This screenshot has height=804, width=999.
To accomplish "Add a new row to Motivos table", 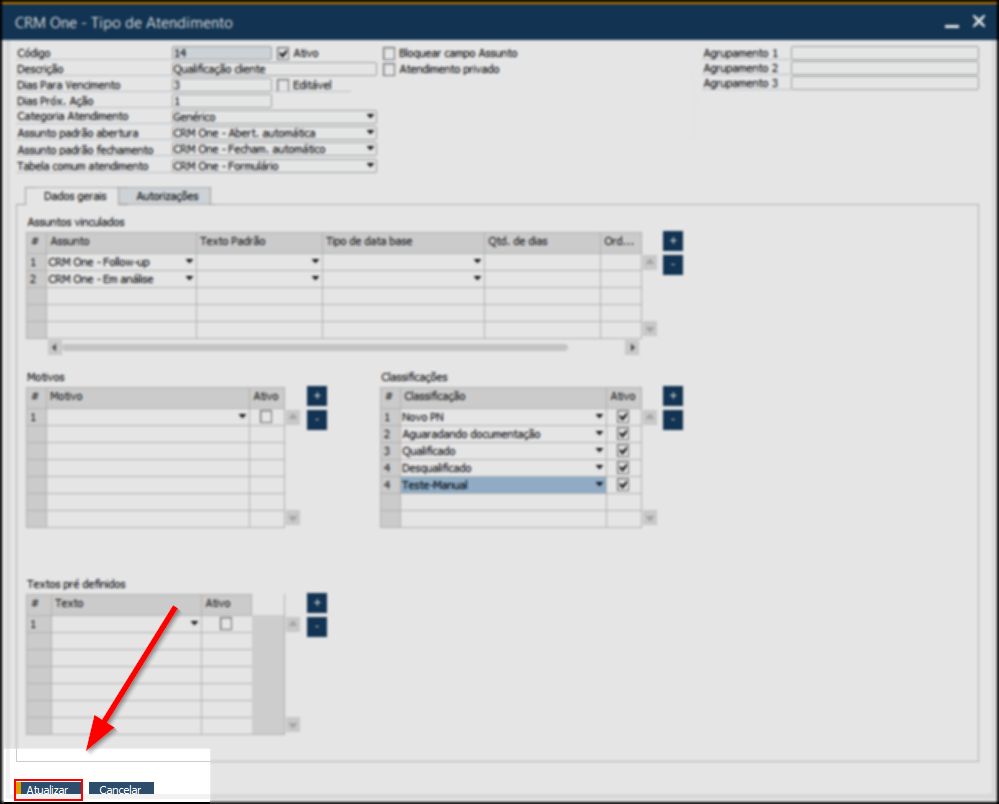I will click(316, 396).
